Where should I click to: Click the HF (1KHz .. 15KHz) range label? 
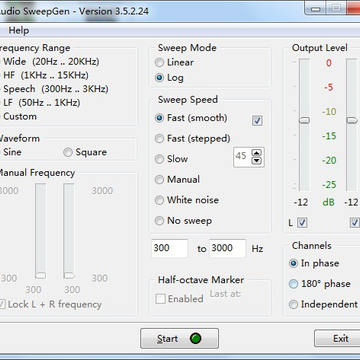click(46, 75)
